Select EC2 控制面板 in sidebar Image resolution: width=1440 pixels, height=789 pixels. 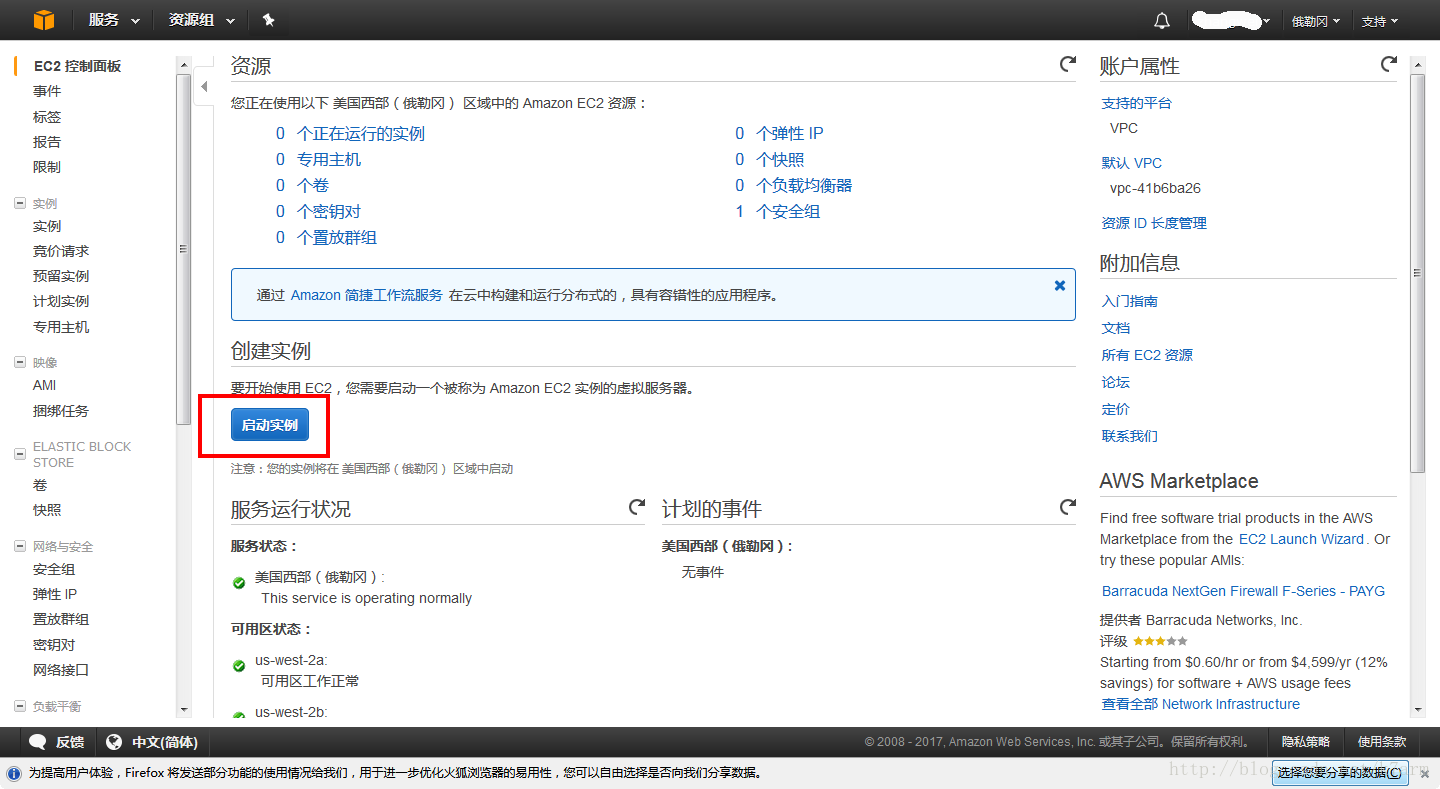(77, 66)
